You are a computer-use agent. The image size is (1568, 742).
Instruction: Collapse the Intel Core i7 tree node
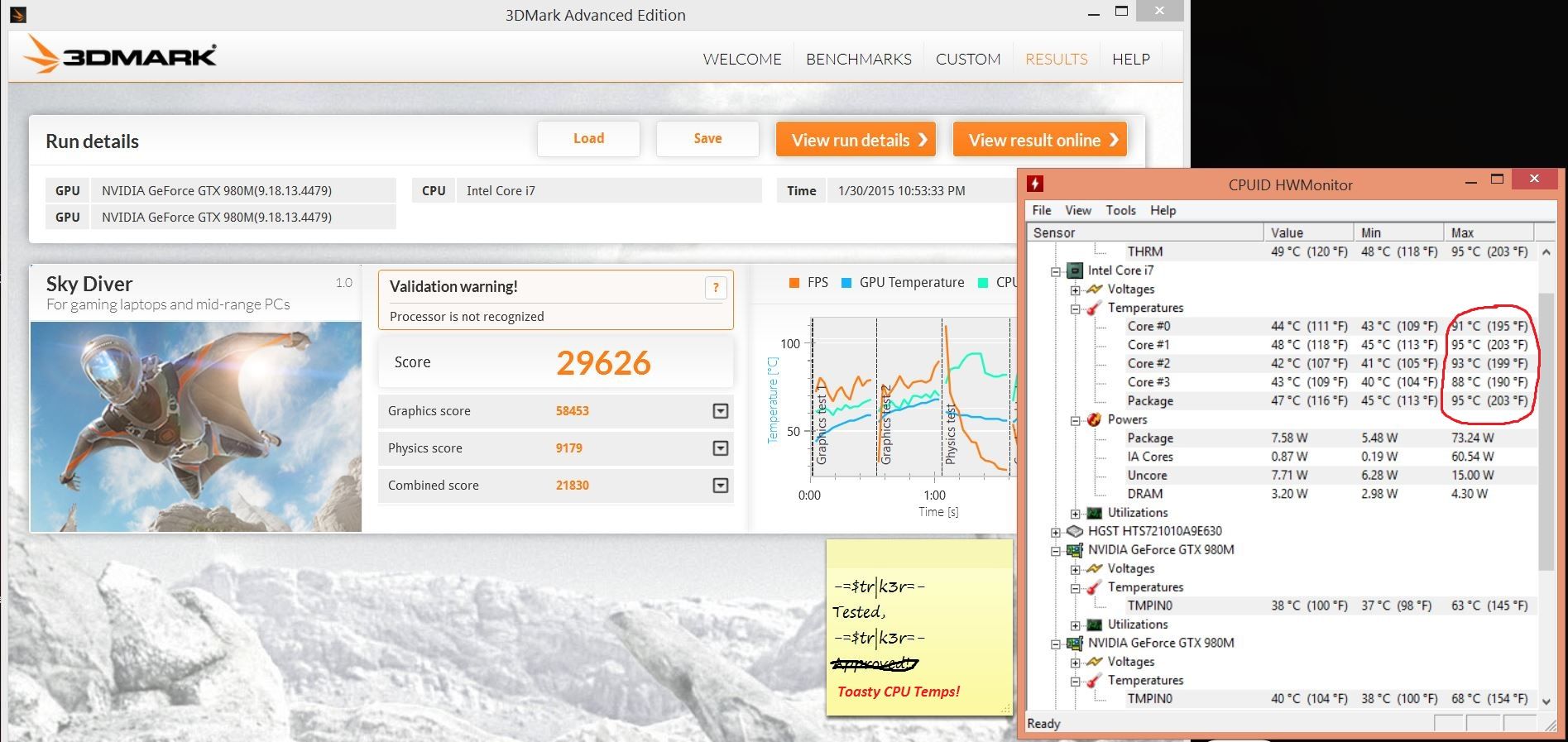coord(1056,271)
